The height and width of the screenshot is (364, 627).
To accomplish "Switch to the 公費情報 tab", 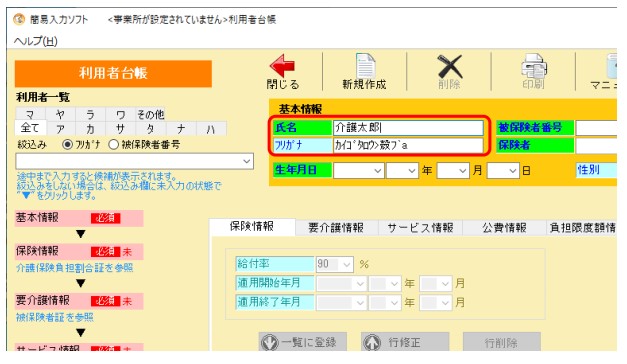I will click(504, 228).
